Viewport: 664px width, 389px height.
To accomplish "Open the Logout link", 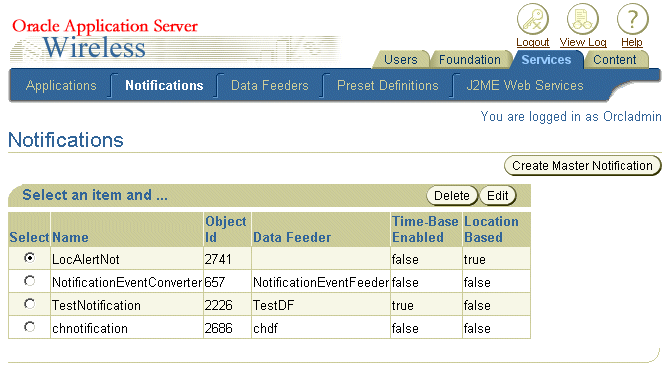I will [533, 42].
